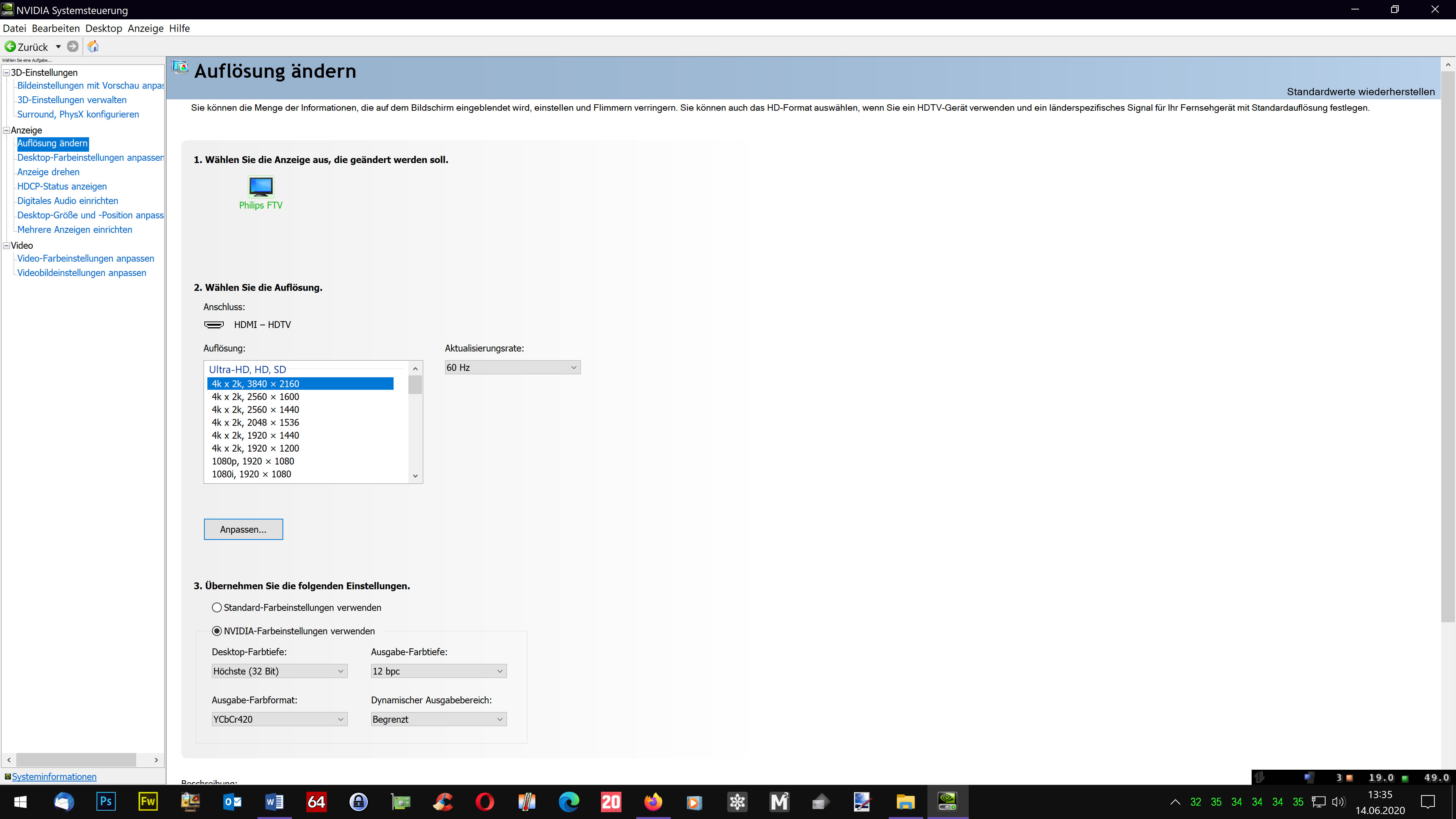Open Opera browser from the taskbar
The width and height of the screenshot is (1456, 819).
[485, 802]
